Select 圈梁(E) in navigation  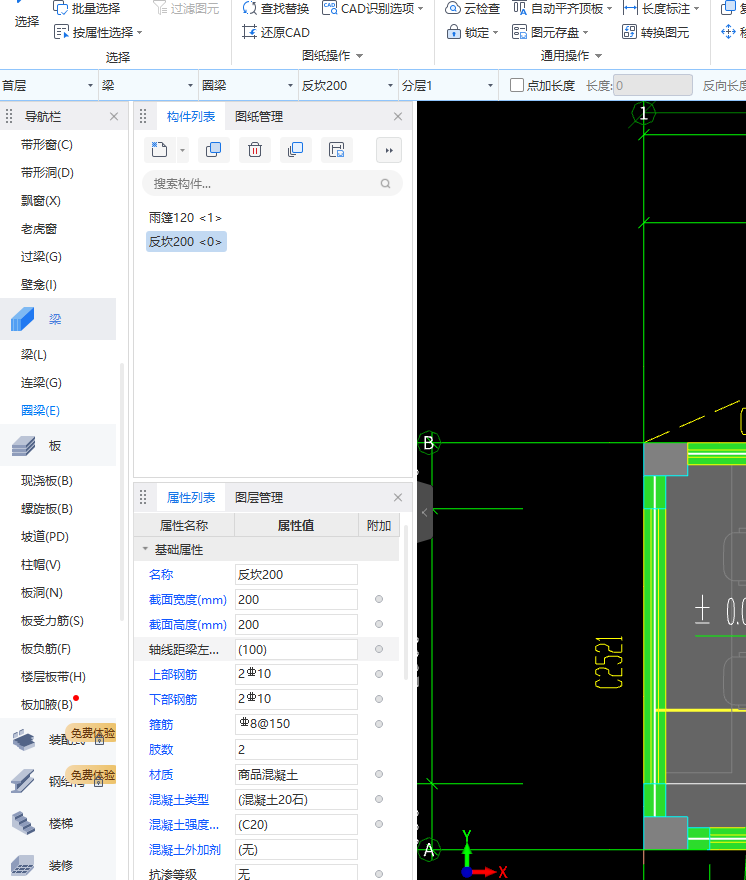pyautogui.click(x=40, y=410)
